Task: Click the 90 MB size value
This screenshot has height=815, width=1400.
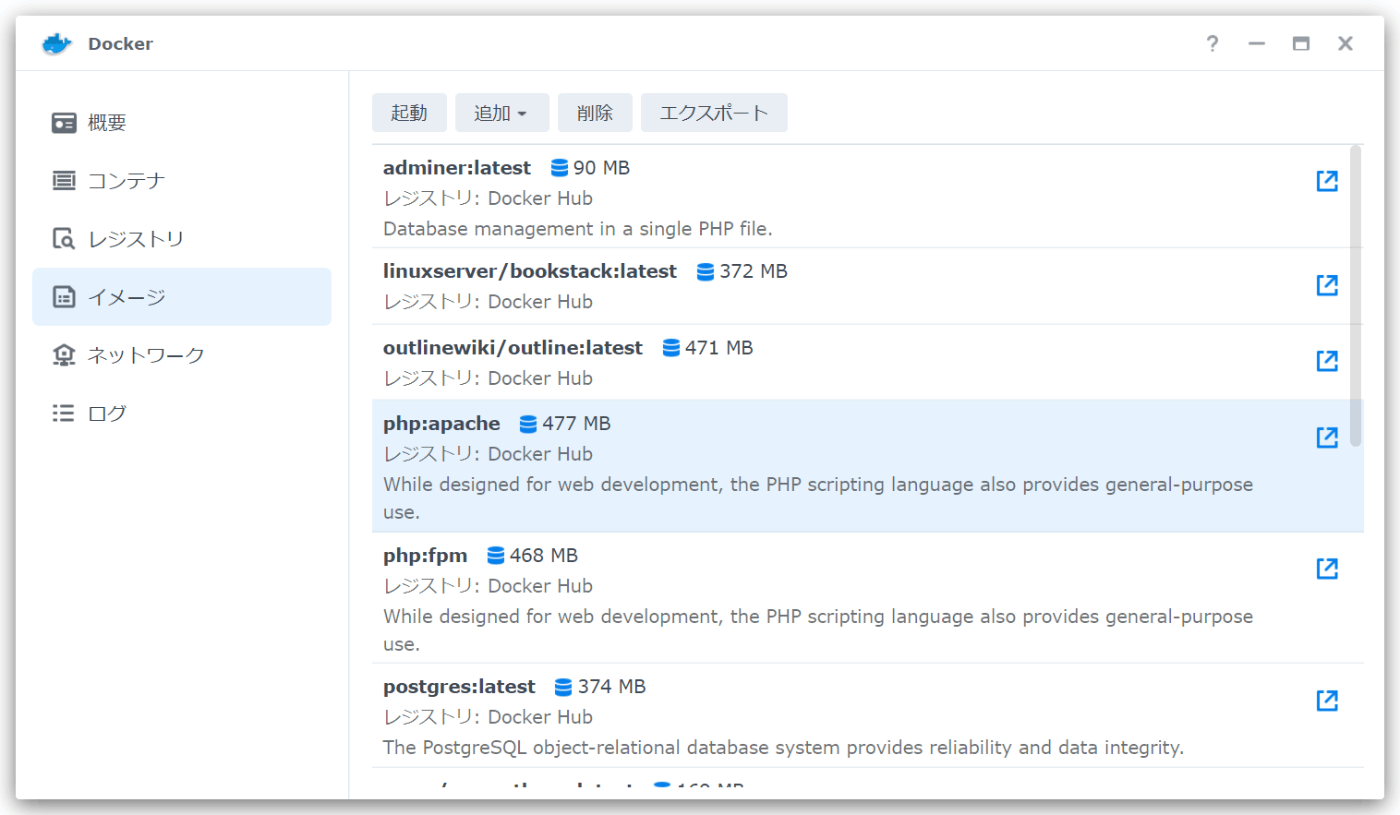Action: pos(602,168)
